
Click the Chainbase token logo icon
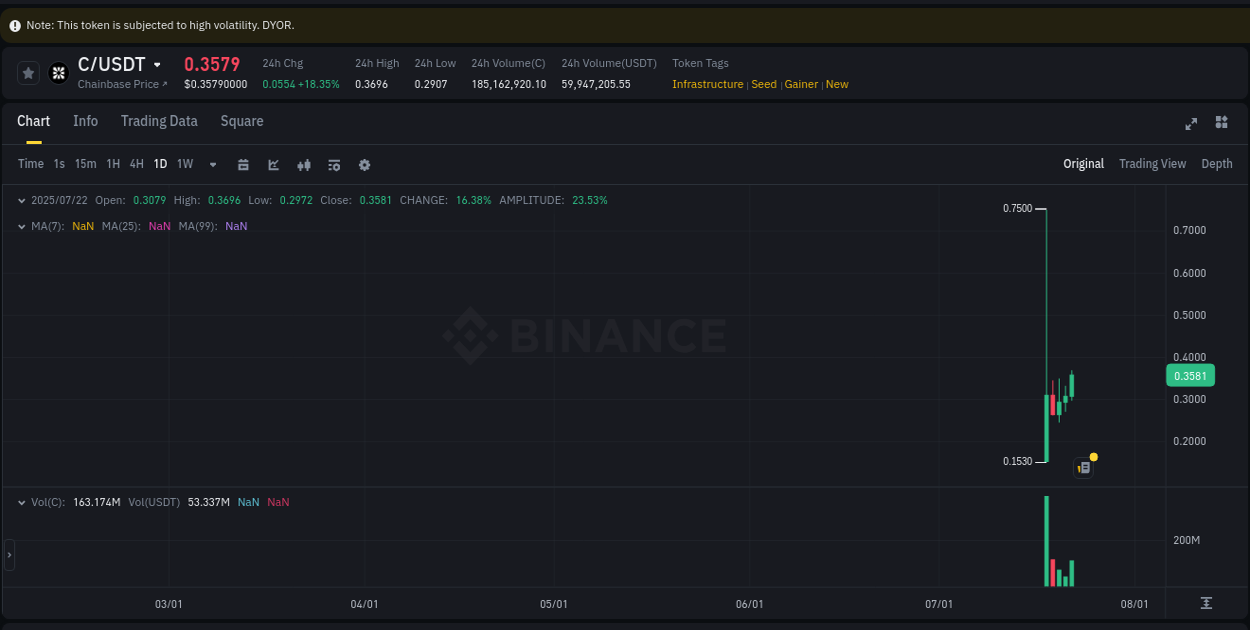click(58, 72)
